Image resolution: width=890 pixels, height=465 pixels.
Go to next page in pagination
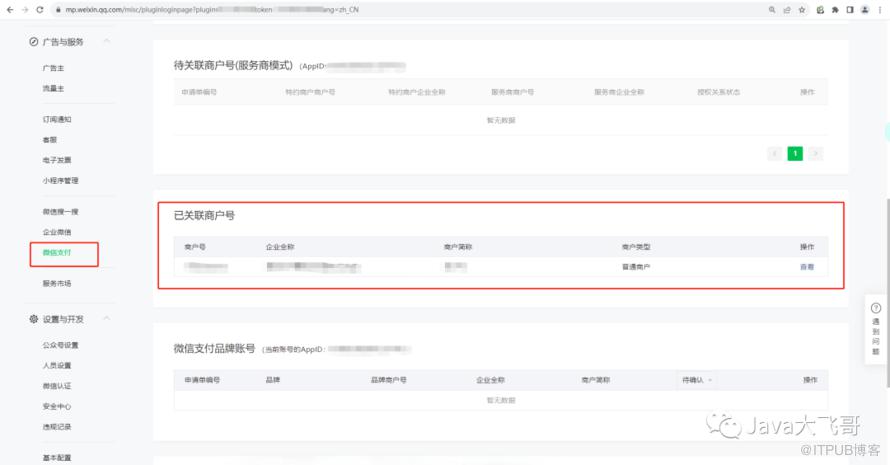click(816, 153)
